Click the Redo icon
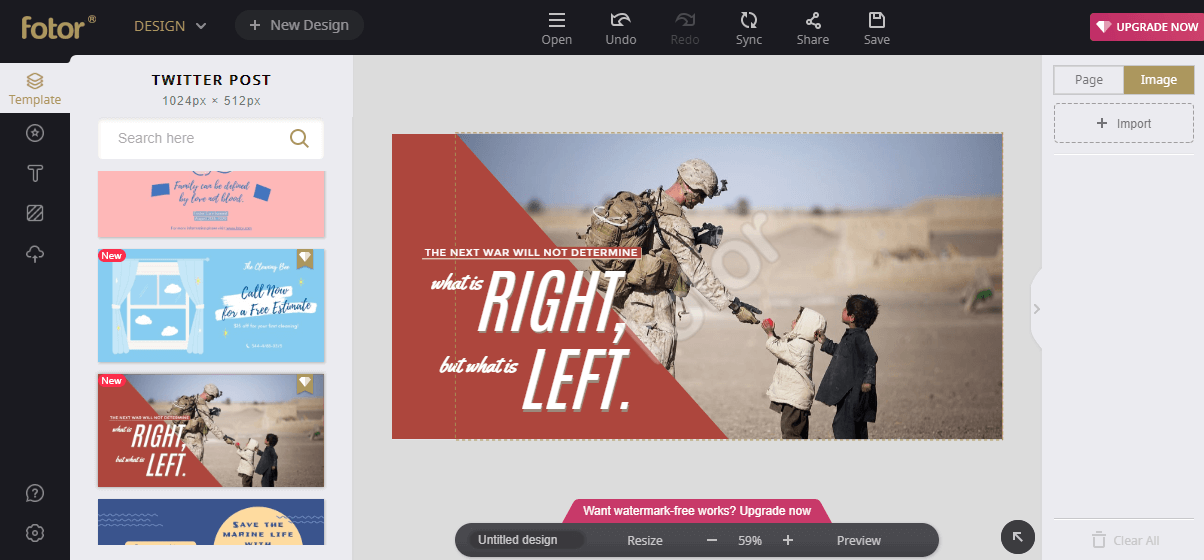 pos(685,29)
